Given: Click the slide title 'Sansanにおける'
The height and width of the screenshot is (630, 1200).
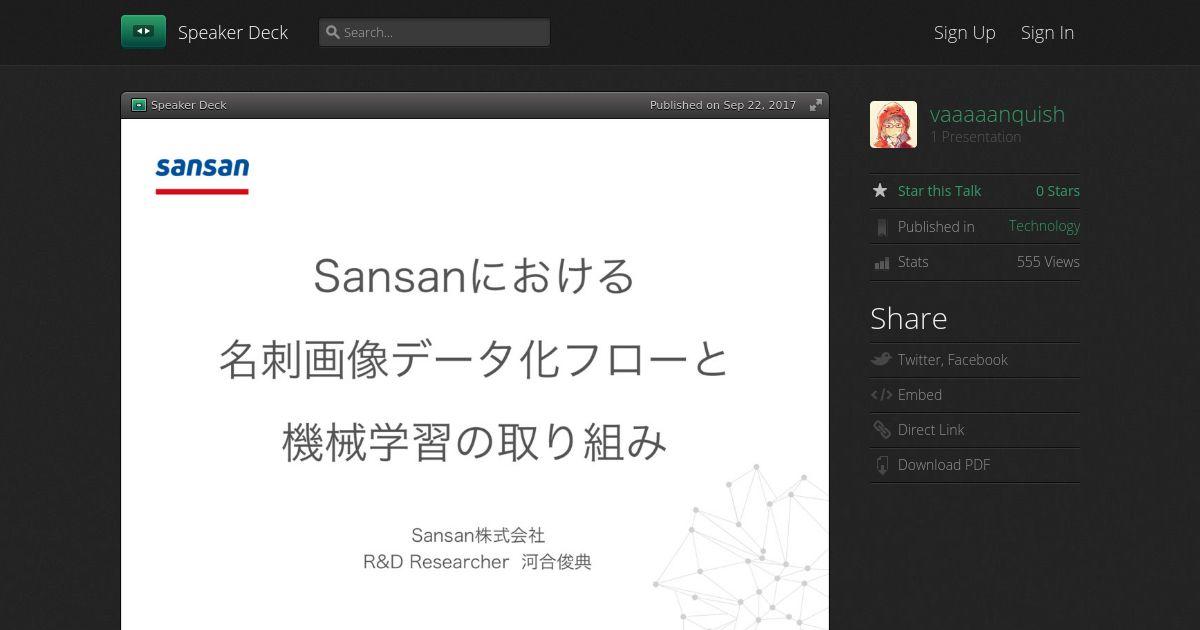Looking at the screenshot, I should click(x=474, y=276).
